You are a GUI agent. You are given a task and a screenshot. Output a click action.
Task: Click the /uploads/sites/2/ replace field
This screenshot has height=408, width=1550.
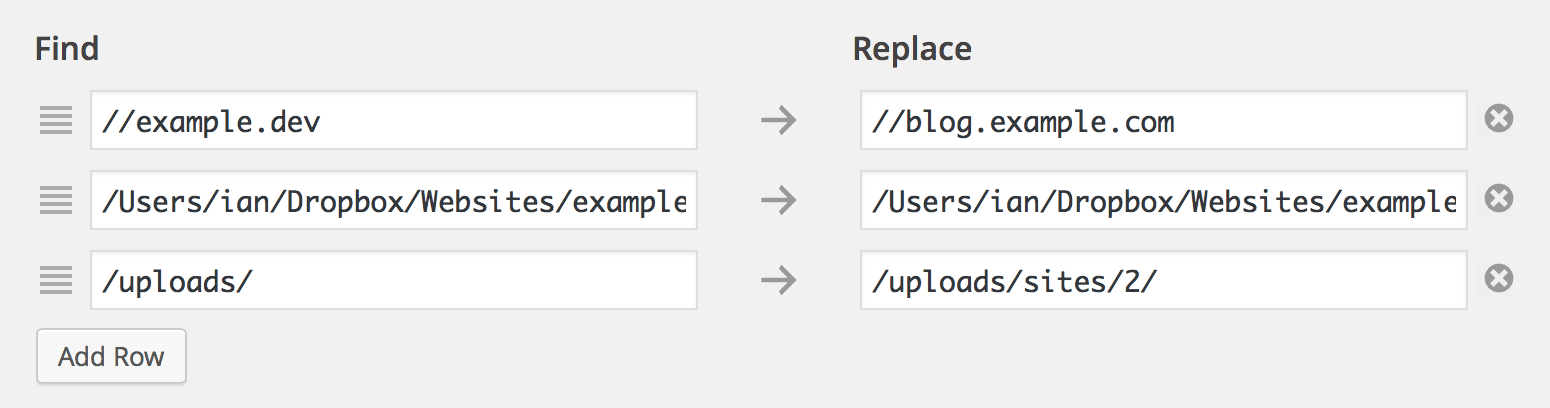[x=1163, y=280]
